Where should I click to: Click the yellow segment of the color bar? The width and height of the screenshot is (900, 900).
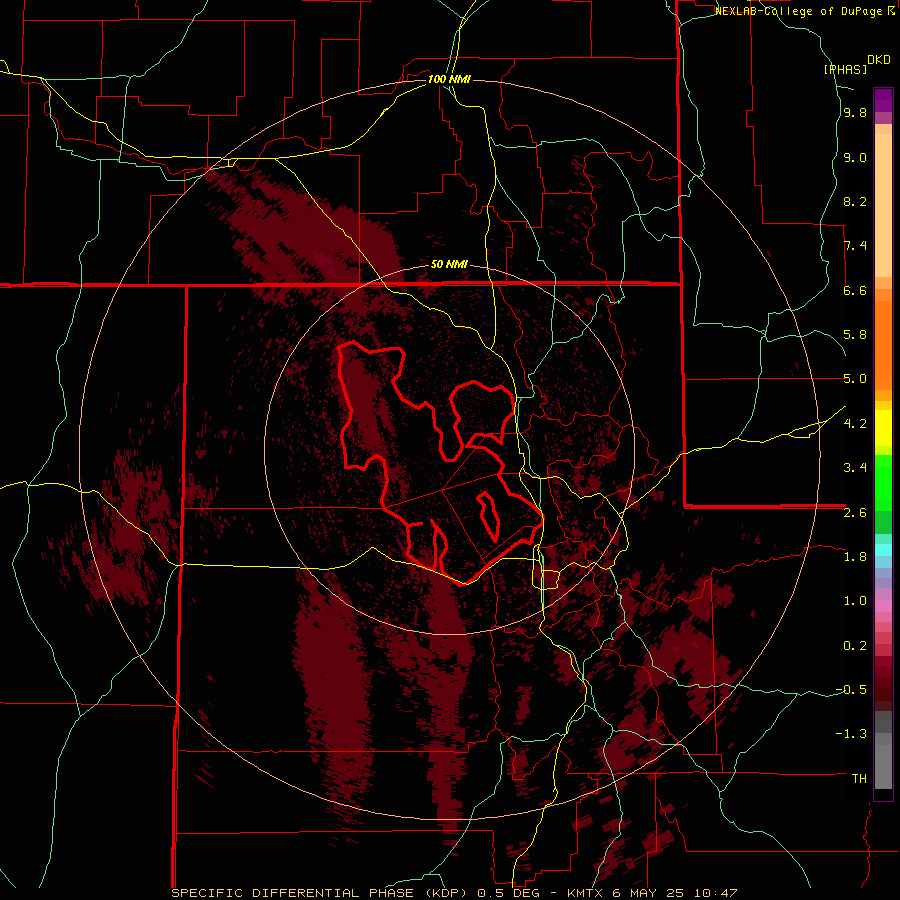pyautogui.click(x=883, y=428)
